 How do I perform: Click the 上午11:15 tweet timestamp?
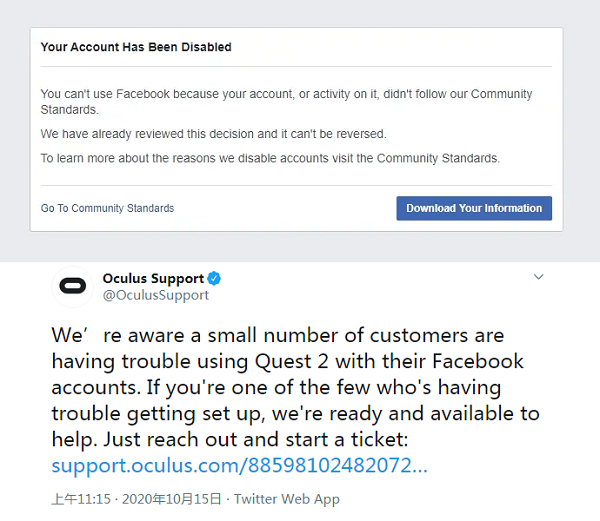[x=81, y=499]
